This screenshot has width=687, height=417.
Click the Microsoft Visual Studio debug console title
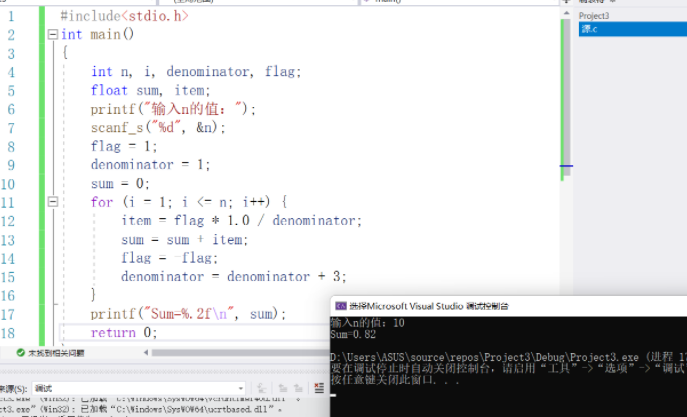point(428,306)
